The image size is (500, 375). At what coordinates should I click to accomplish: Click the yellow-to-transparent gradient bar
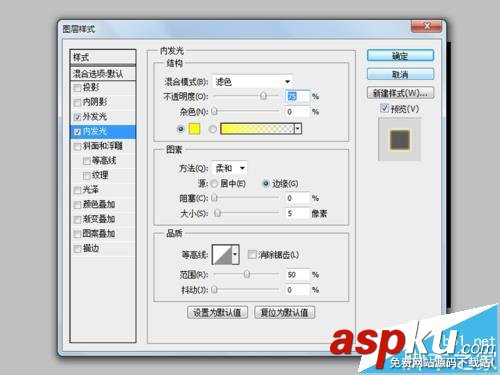point(257,129)
